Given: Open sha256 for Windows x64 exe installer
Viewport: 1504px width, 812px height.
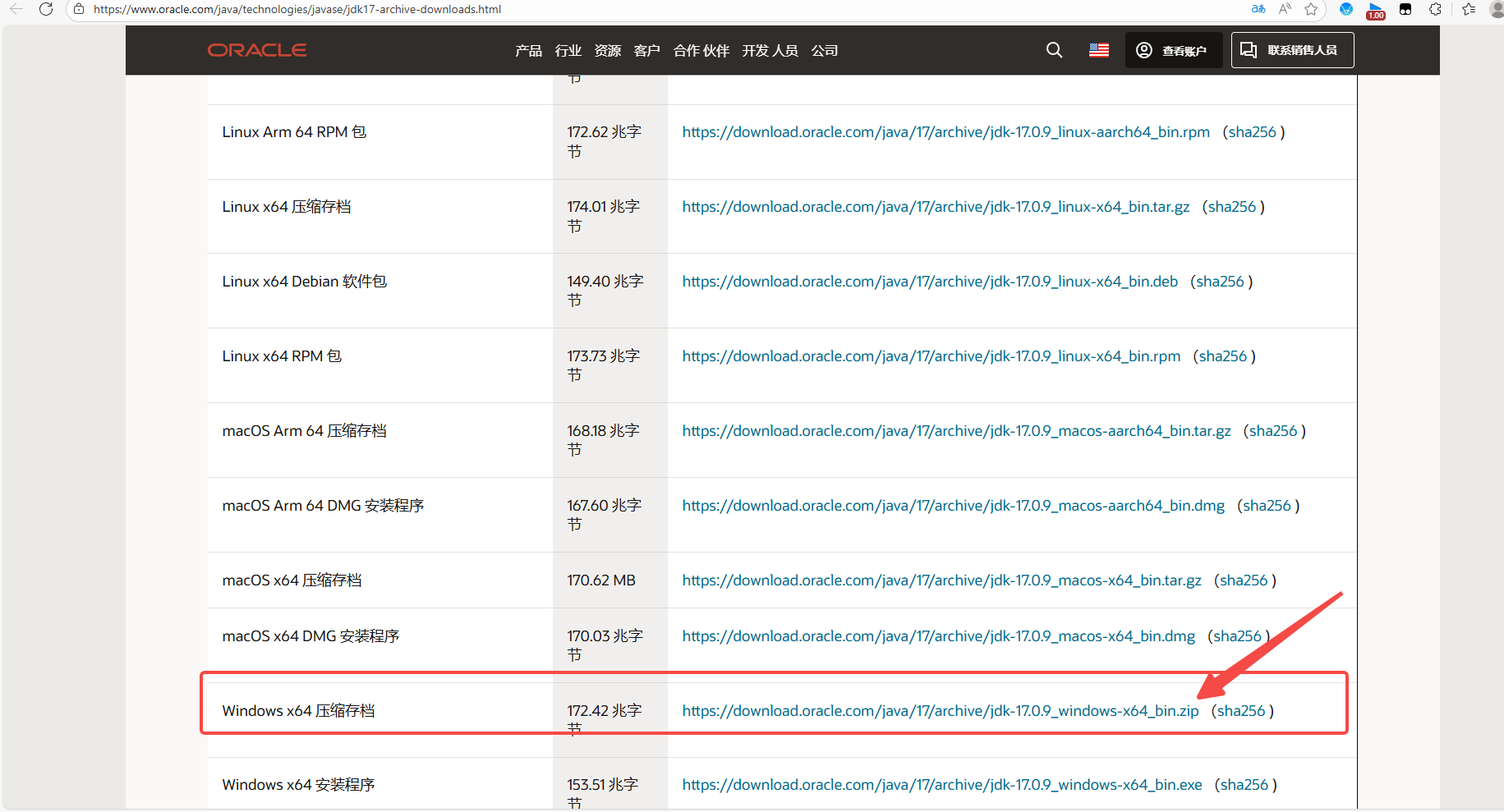Looking at the screenshot, I should (x=1244, y=785).
